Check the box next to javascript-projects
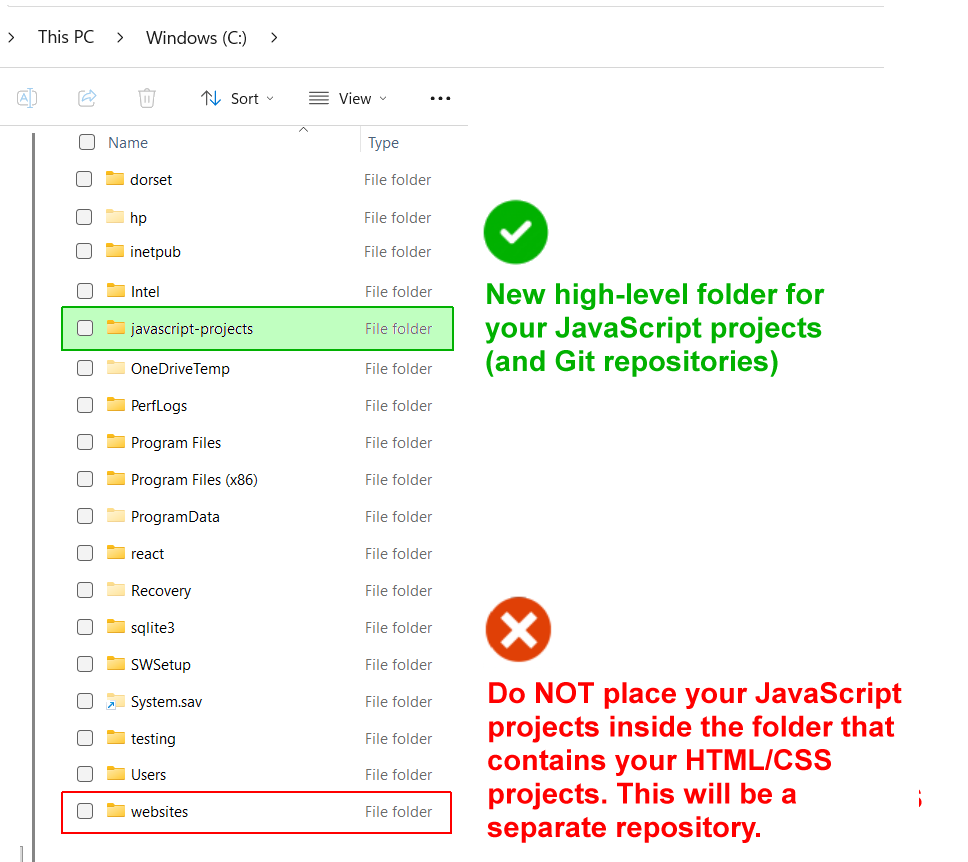This screenshot has height=862, width=968. click(x=85, y=328)
